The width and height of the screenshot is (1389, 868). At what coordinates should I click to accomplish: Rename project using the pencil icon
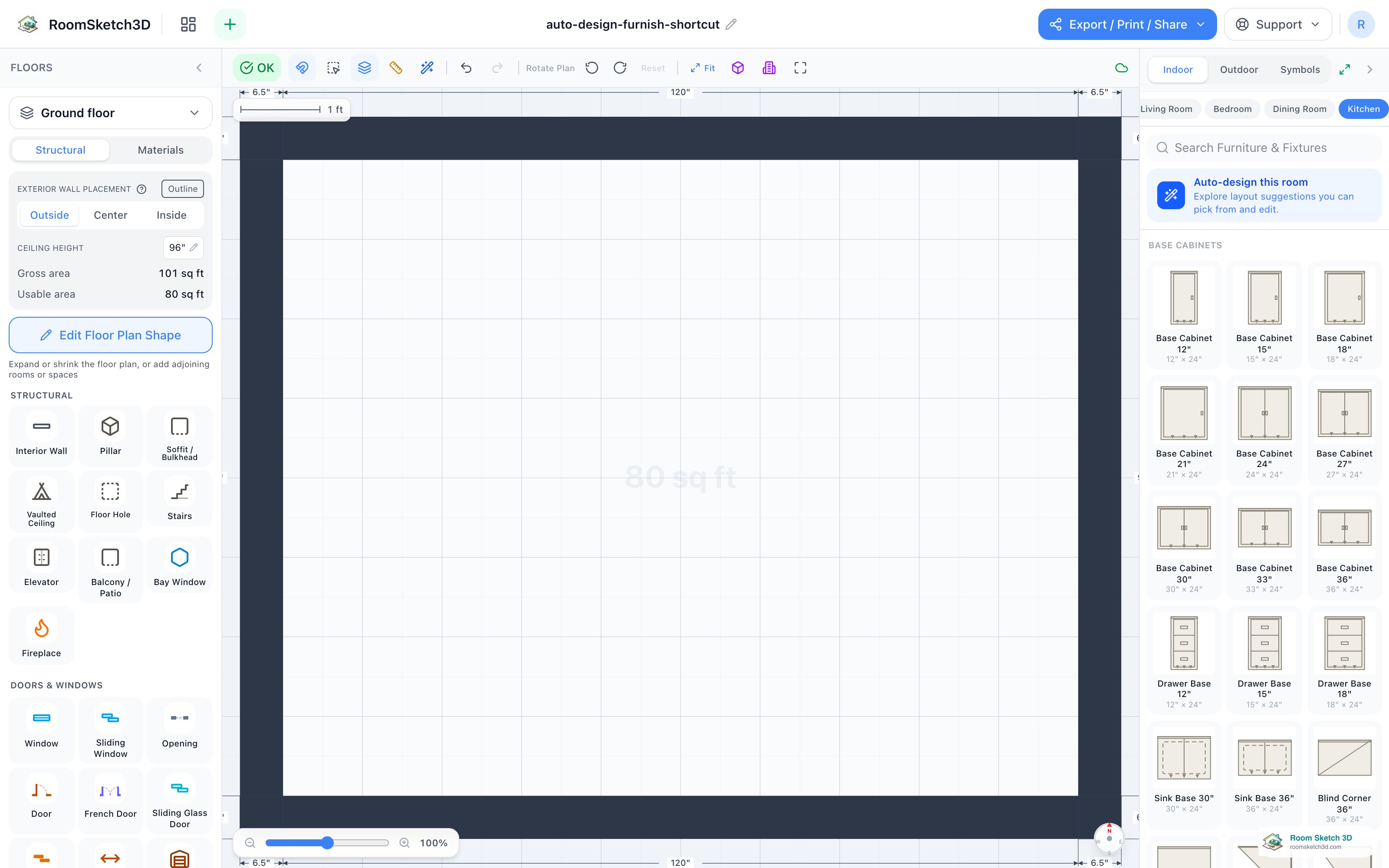coord(731,24)
